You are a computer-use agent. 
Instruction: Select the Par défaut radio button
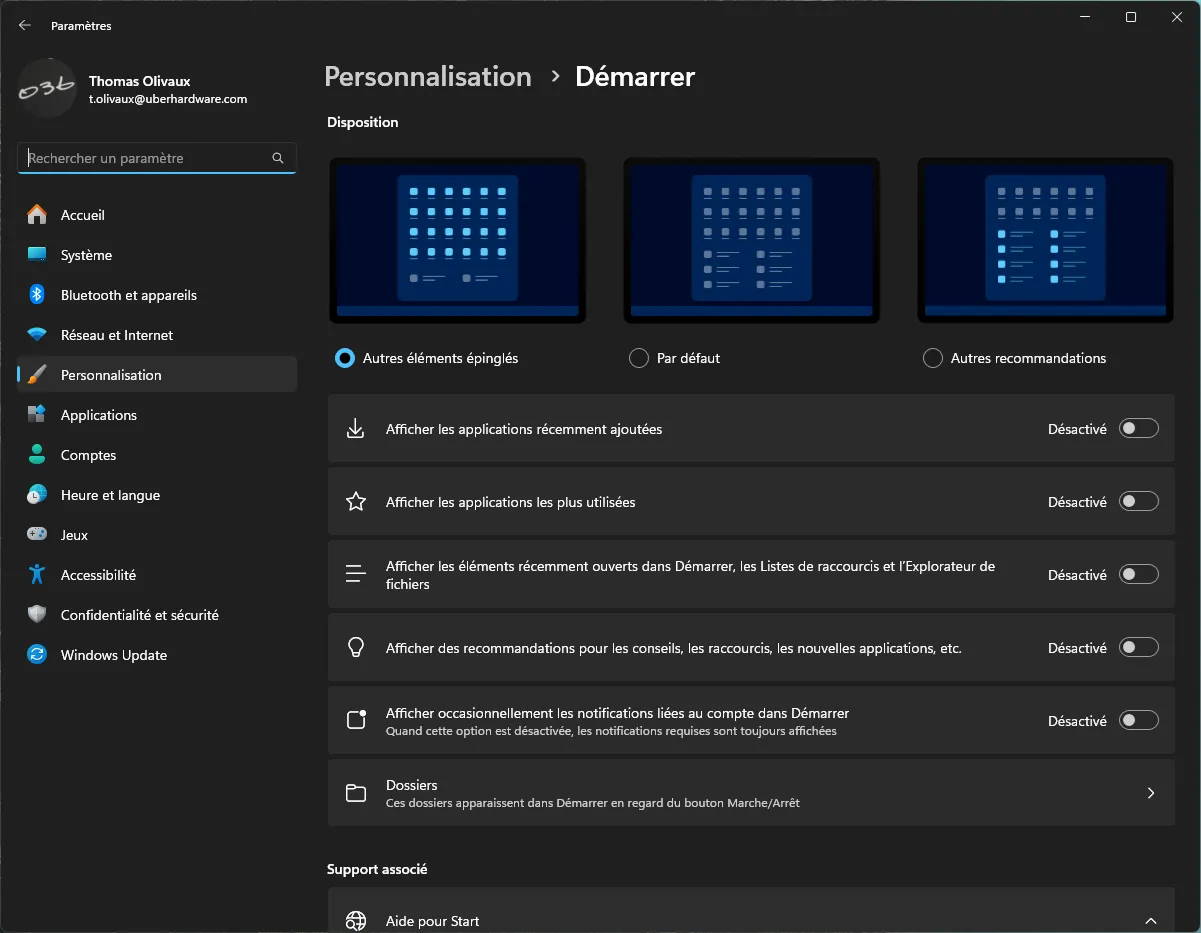pos(639,358)
